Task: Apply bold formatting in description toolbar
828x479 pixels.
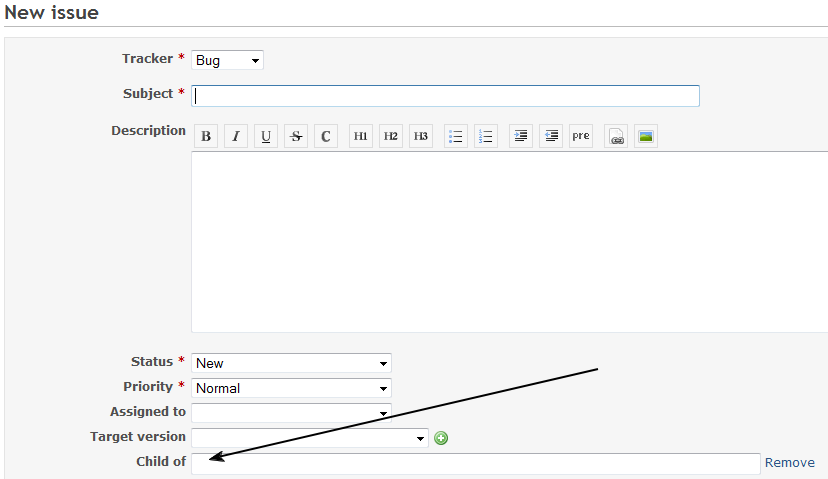Action: tap(206, 136)
